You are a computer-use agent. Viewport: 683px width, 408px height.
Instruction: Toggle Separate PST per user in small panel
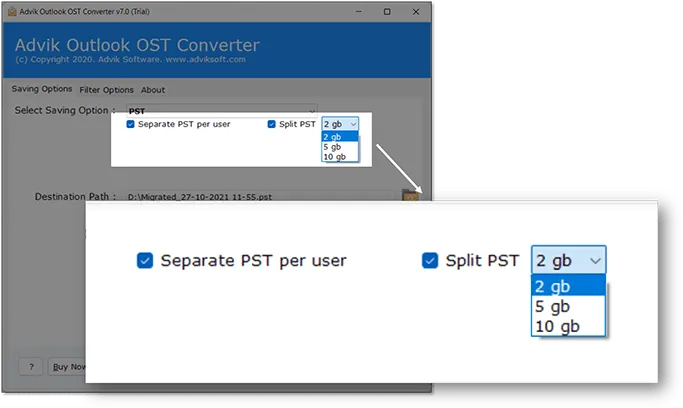coord(130,124)
